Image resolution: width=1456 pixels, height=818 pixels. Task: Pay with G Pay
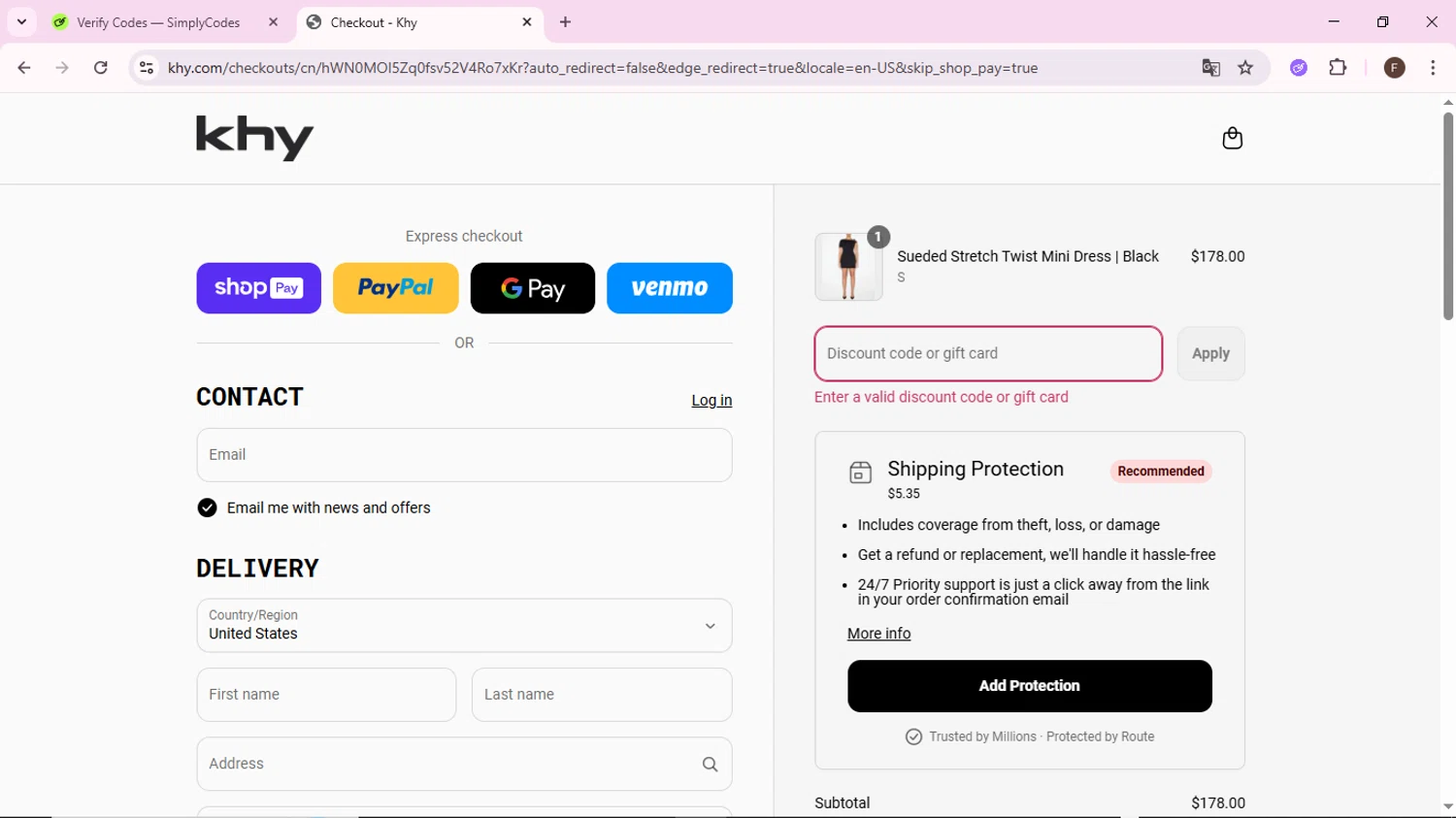coord(533,288)
